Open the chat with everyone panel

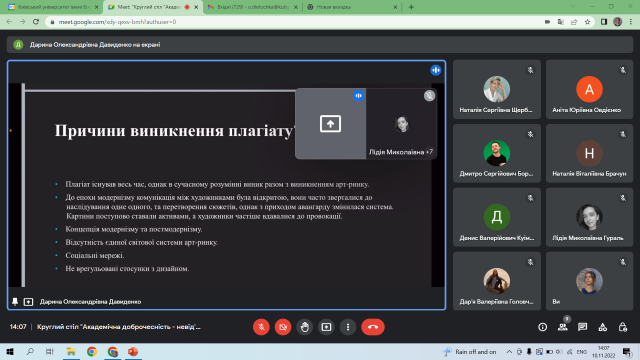tap(582, 327)
